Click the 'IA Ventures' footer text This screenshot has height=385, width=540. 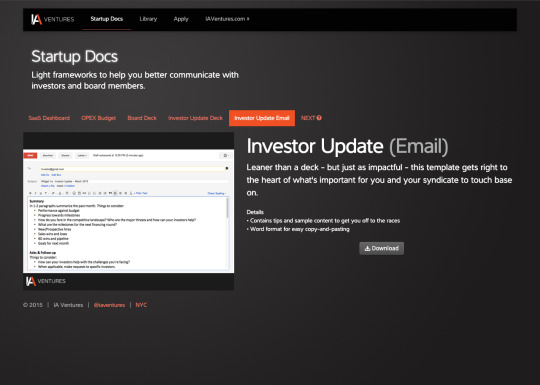click(68, 305)
